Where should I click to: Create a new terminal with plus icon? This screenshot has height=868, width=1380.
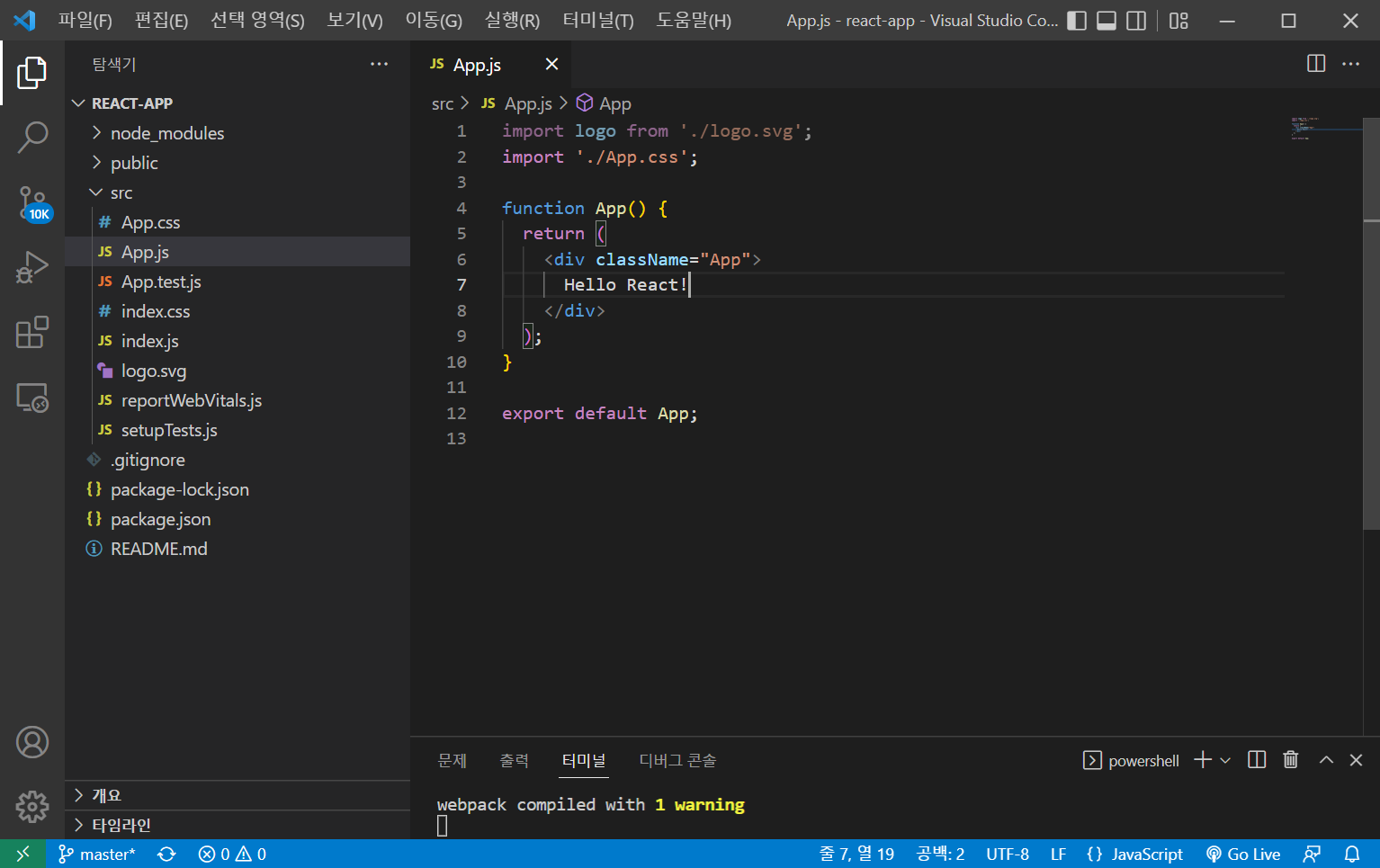point(1203,760)
